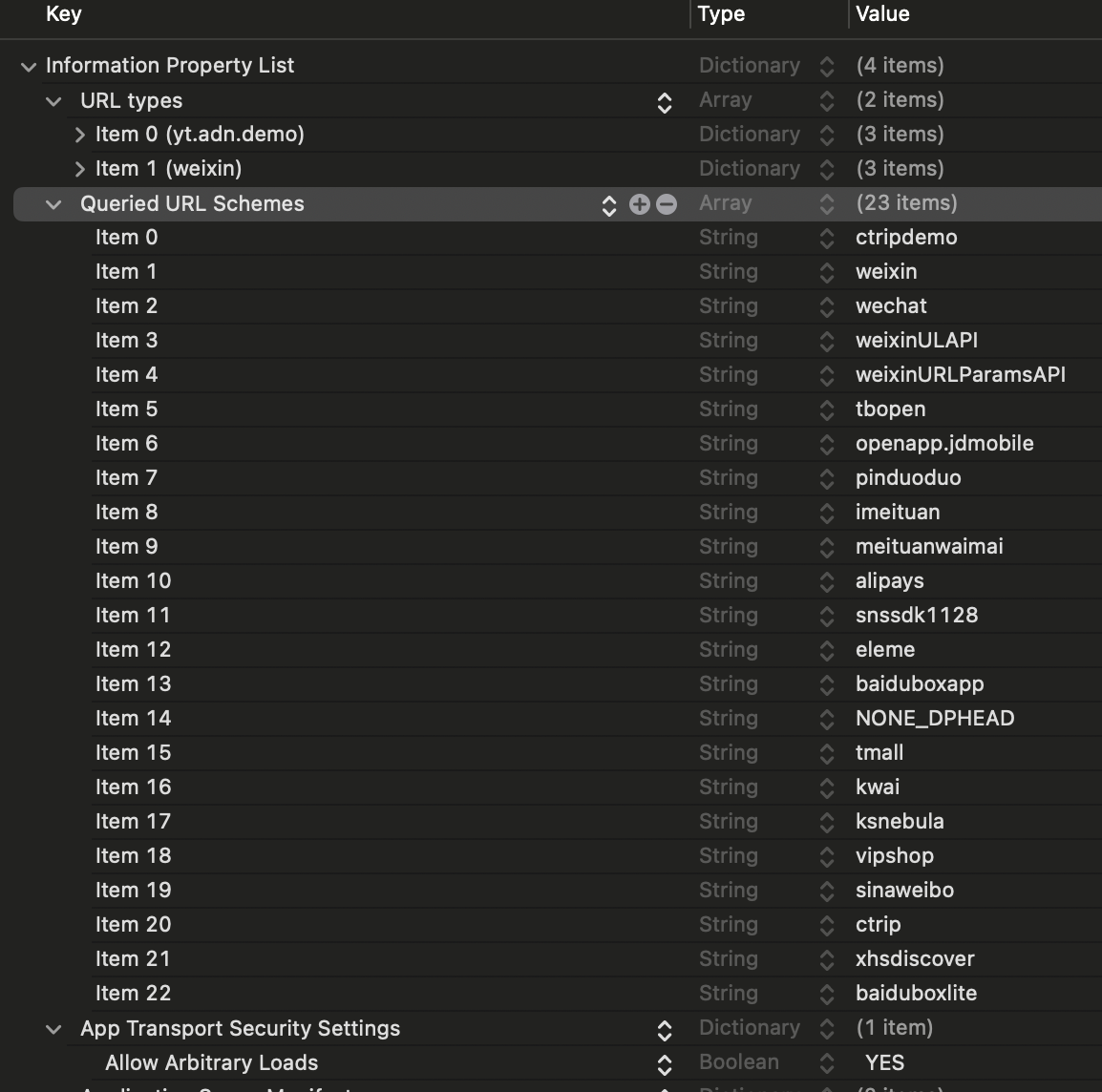Change type popup for App Transport Security Settings
Viewport: 1102px width, 1092px height.
tap(827, 1029)
